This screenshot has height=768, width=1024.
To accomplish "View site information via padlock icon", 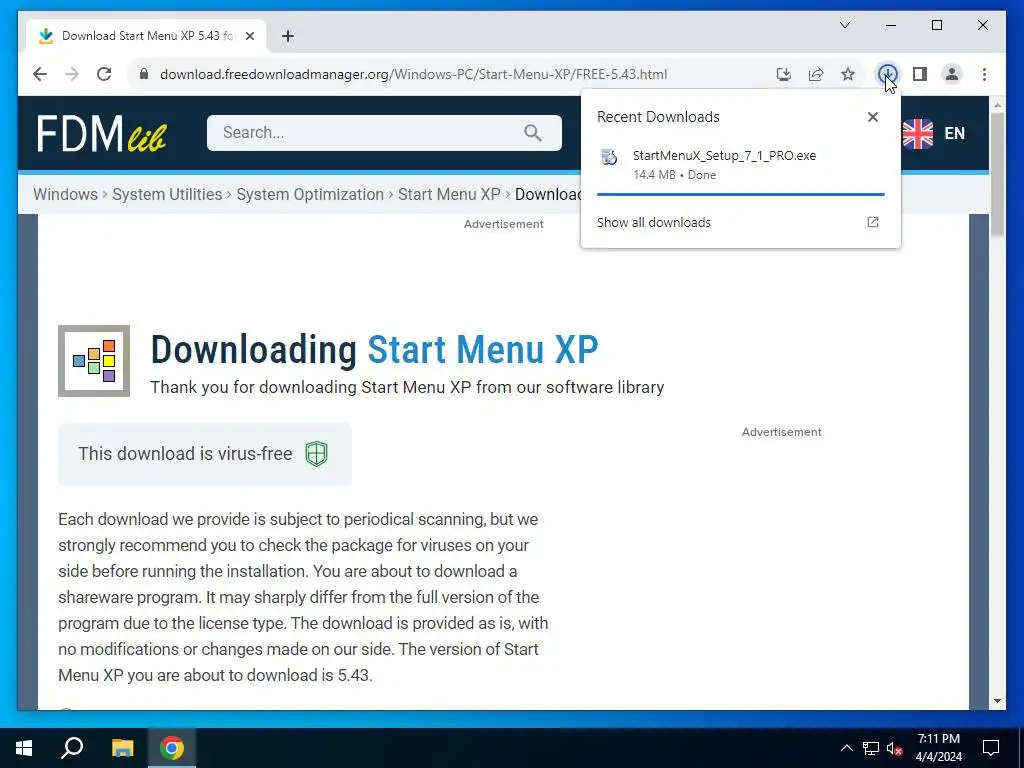I will [x=144, y=74].
